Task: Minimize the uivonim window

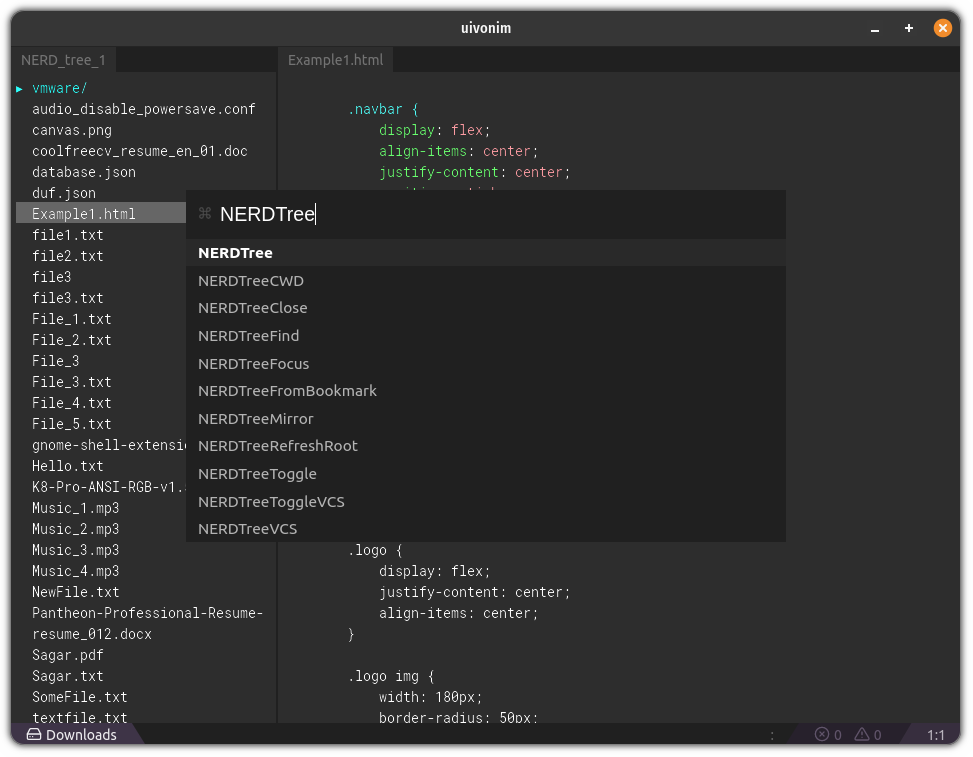Action: click(x=875, y=29)
